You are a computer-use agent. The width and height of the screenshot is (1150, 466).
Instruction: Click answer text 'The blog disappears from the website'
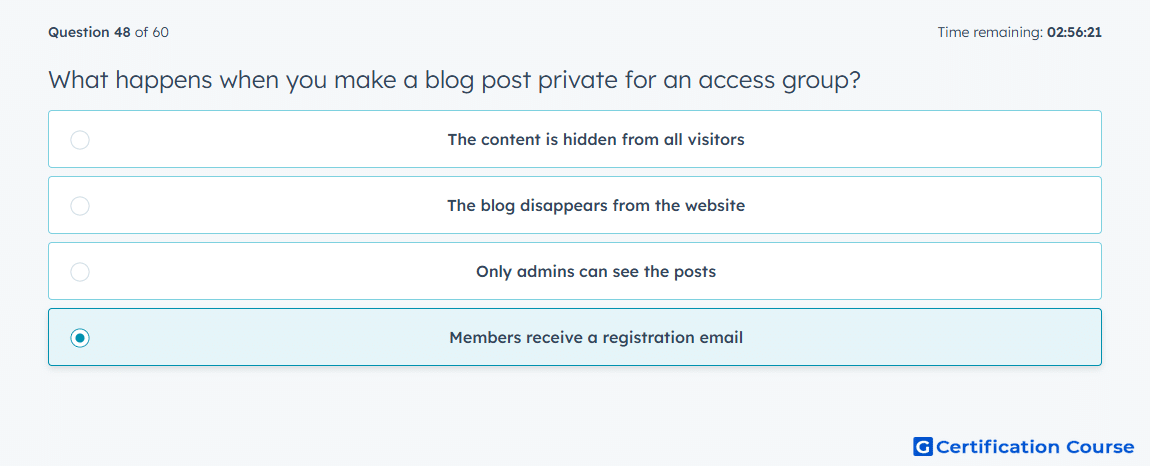tap(596, 205)
